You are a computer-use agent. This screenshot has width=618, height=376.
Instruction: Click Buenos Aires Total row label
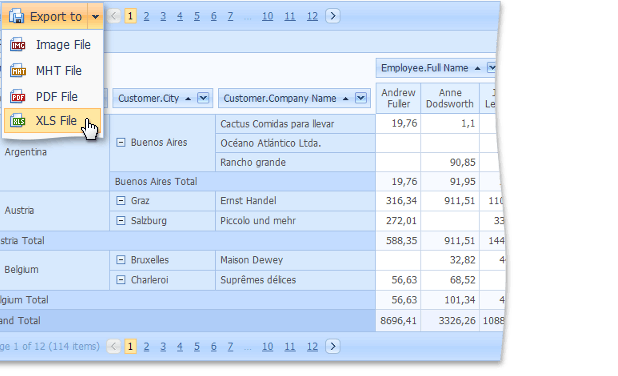pos(156,182)
